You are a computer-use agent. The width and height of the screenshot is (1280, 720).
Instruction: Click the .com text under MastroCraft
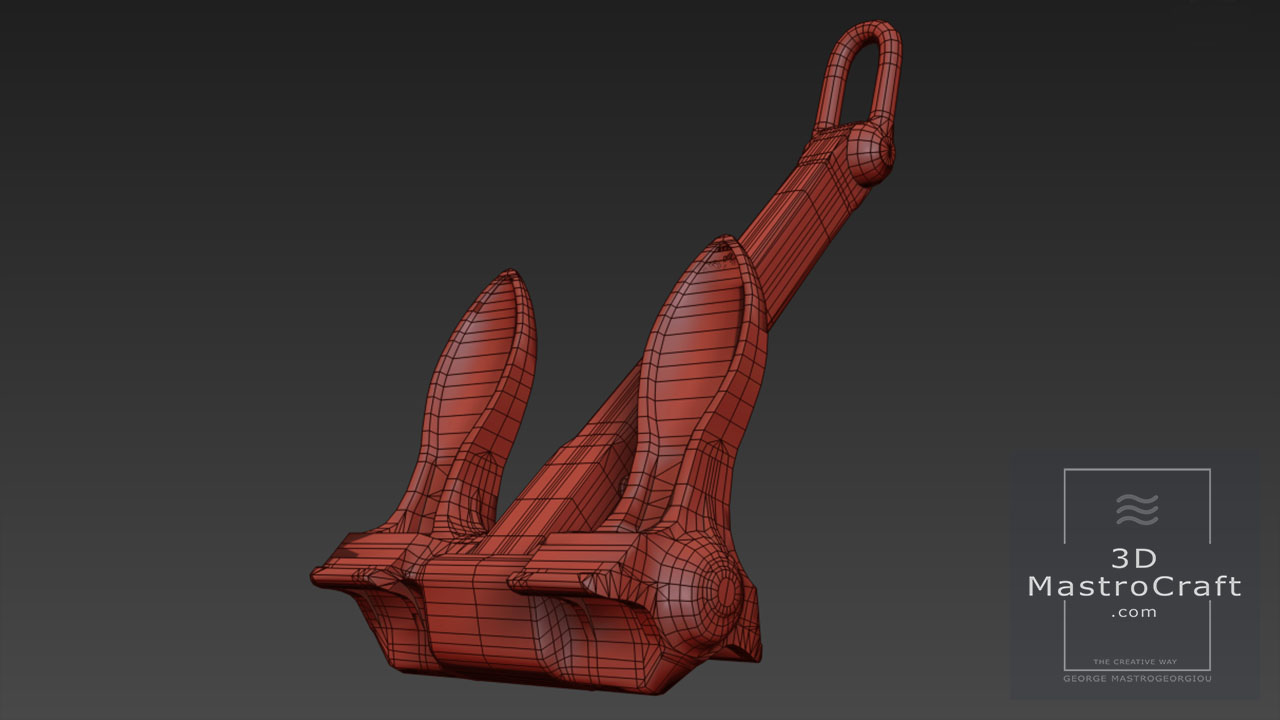tap(1134, 612)
